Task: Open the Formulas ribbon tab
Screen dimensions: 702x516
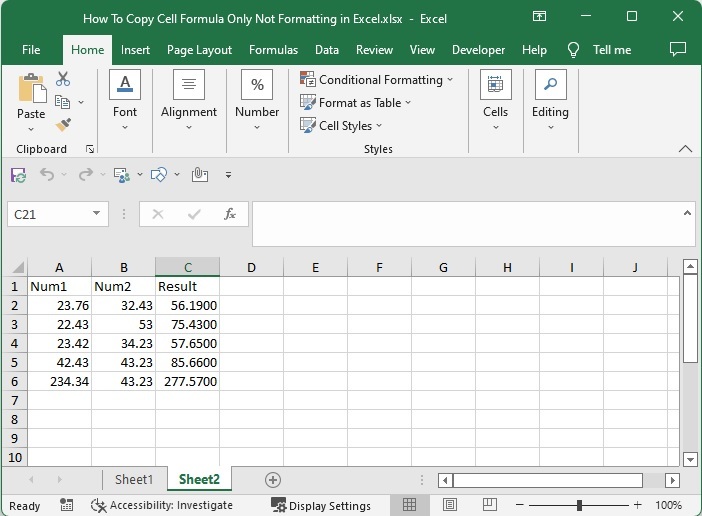Action: pyautogui.click(x=273, y=50)
